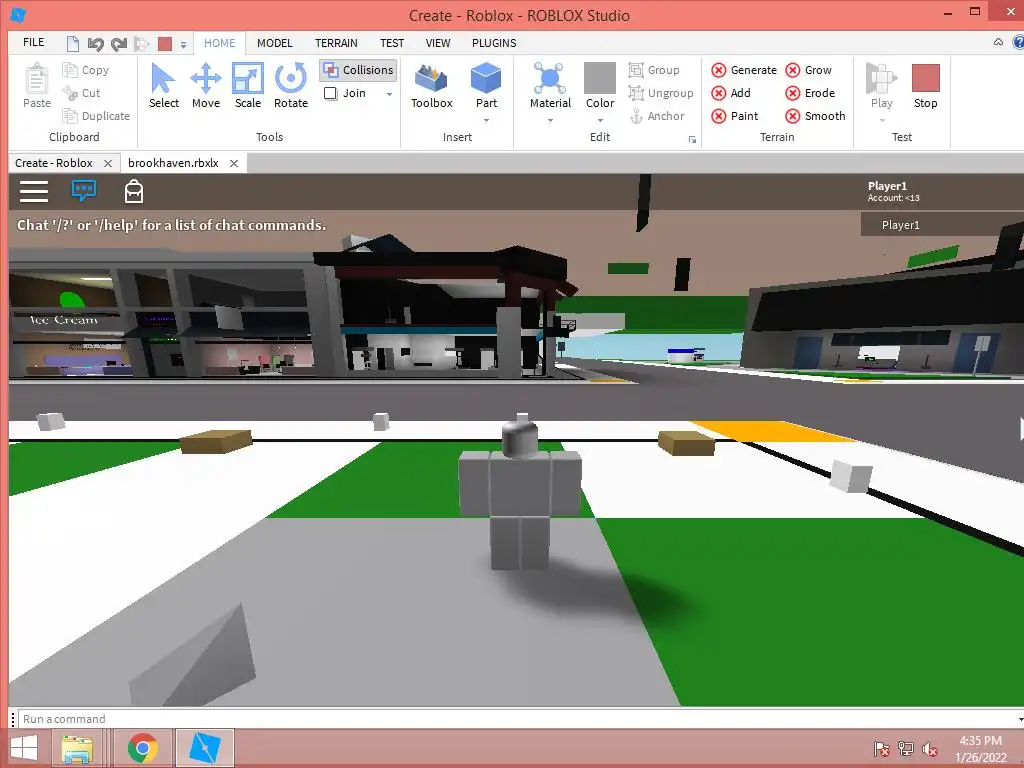Click Generate terrain

[x=744, y=70]
